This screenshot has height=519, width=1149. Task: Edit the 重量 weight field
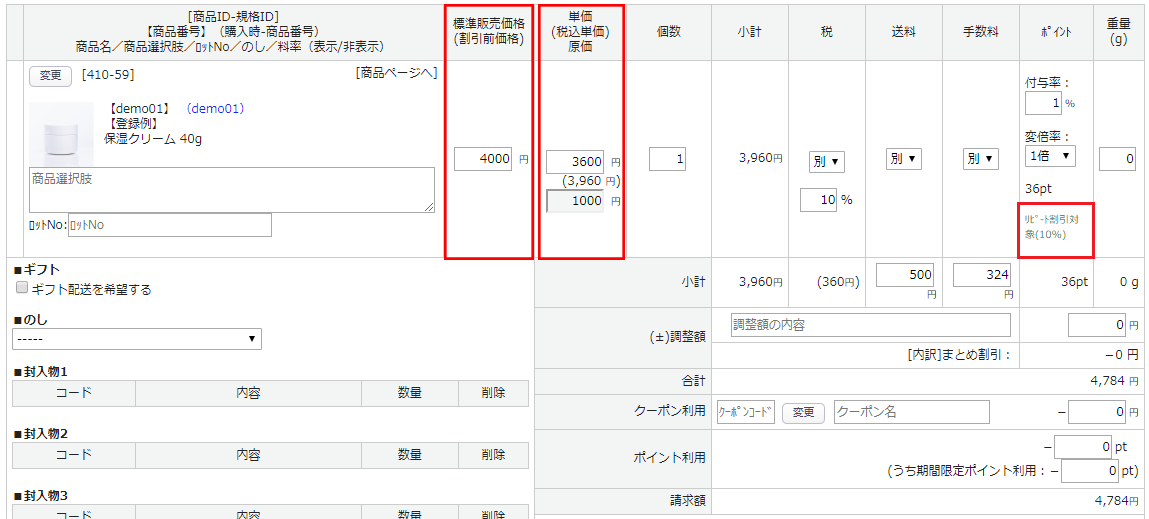tap(1117, 159)
